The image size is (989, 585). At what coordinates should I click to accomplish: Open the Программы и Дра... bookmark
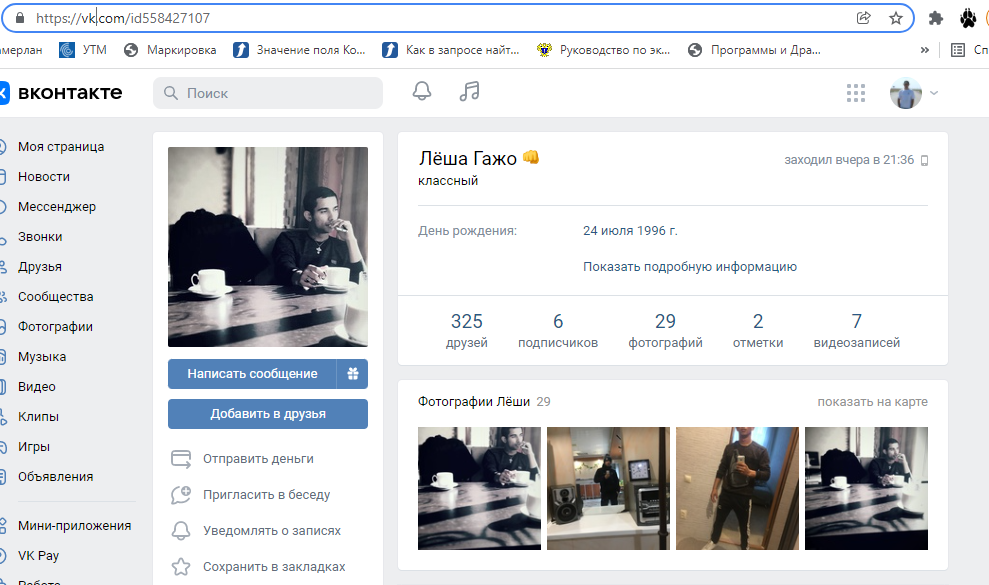coord(754,50)
